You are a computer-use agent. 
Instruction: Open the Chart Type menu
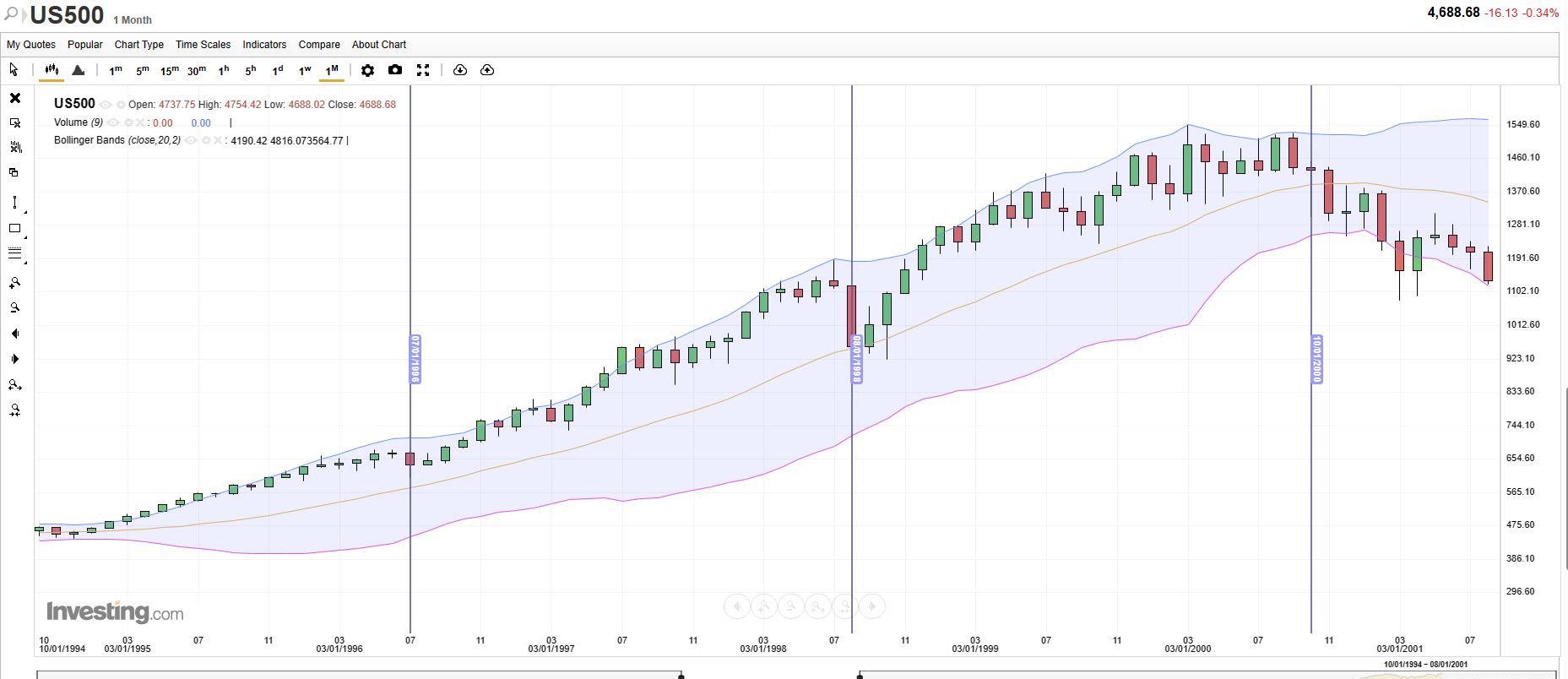tap(139, 45)
